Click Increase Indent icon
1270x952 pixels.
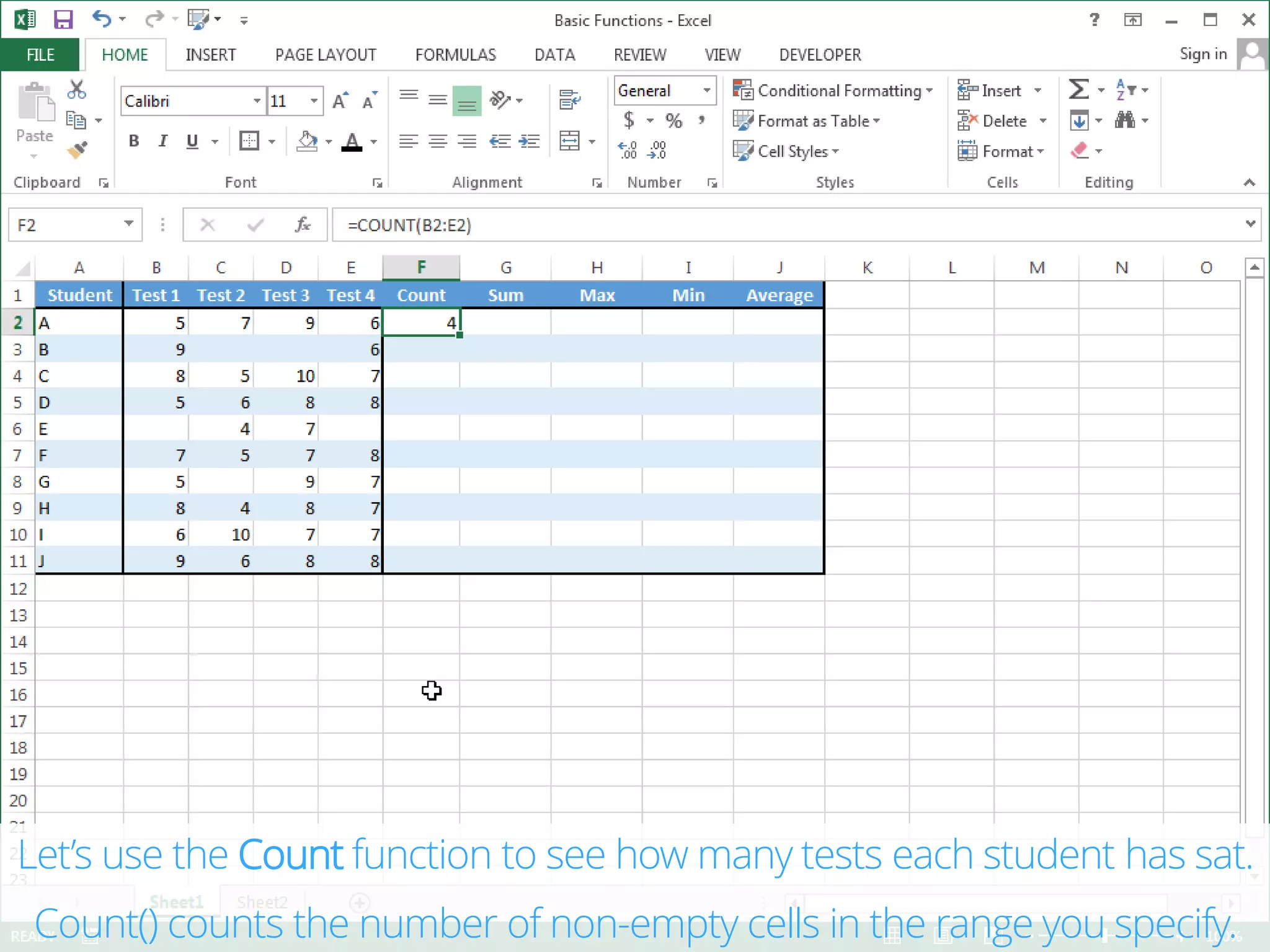pos(529,142)
